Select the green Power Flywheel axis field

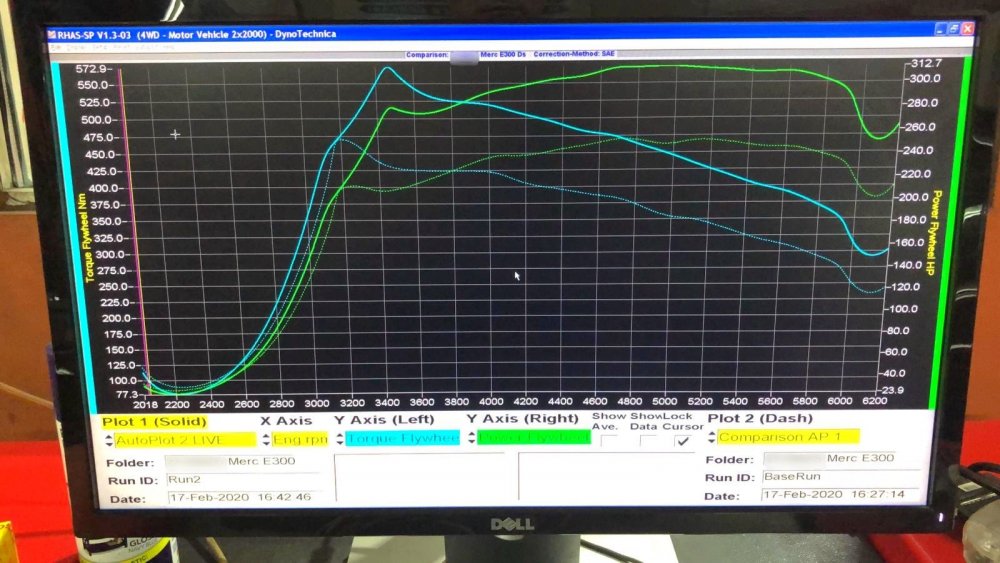(x=533, y=437)
